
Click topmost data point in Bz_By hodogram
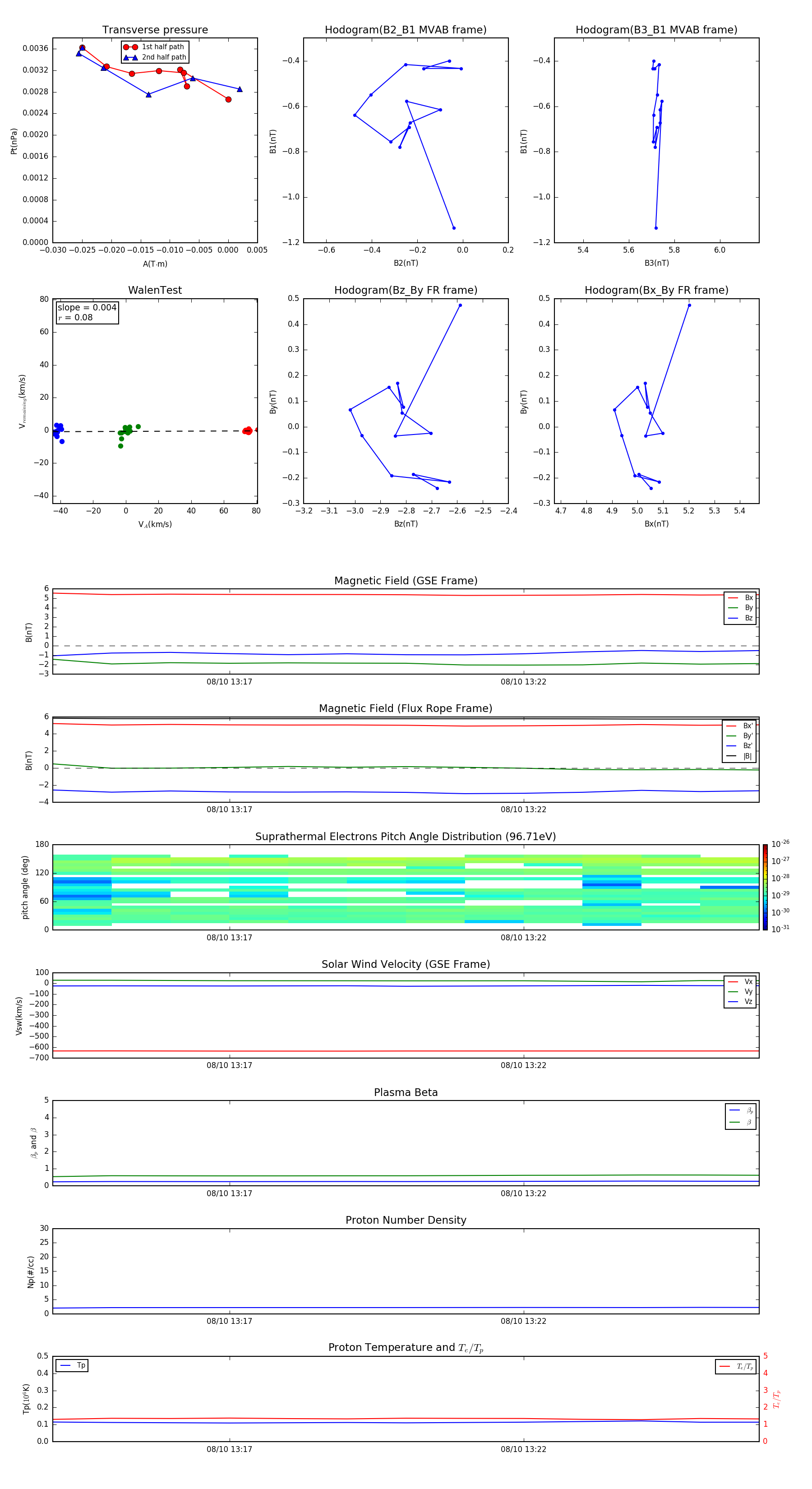pos(460,305)
